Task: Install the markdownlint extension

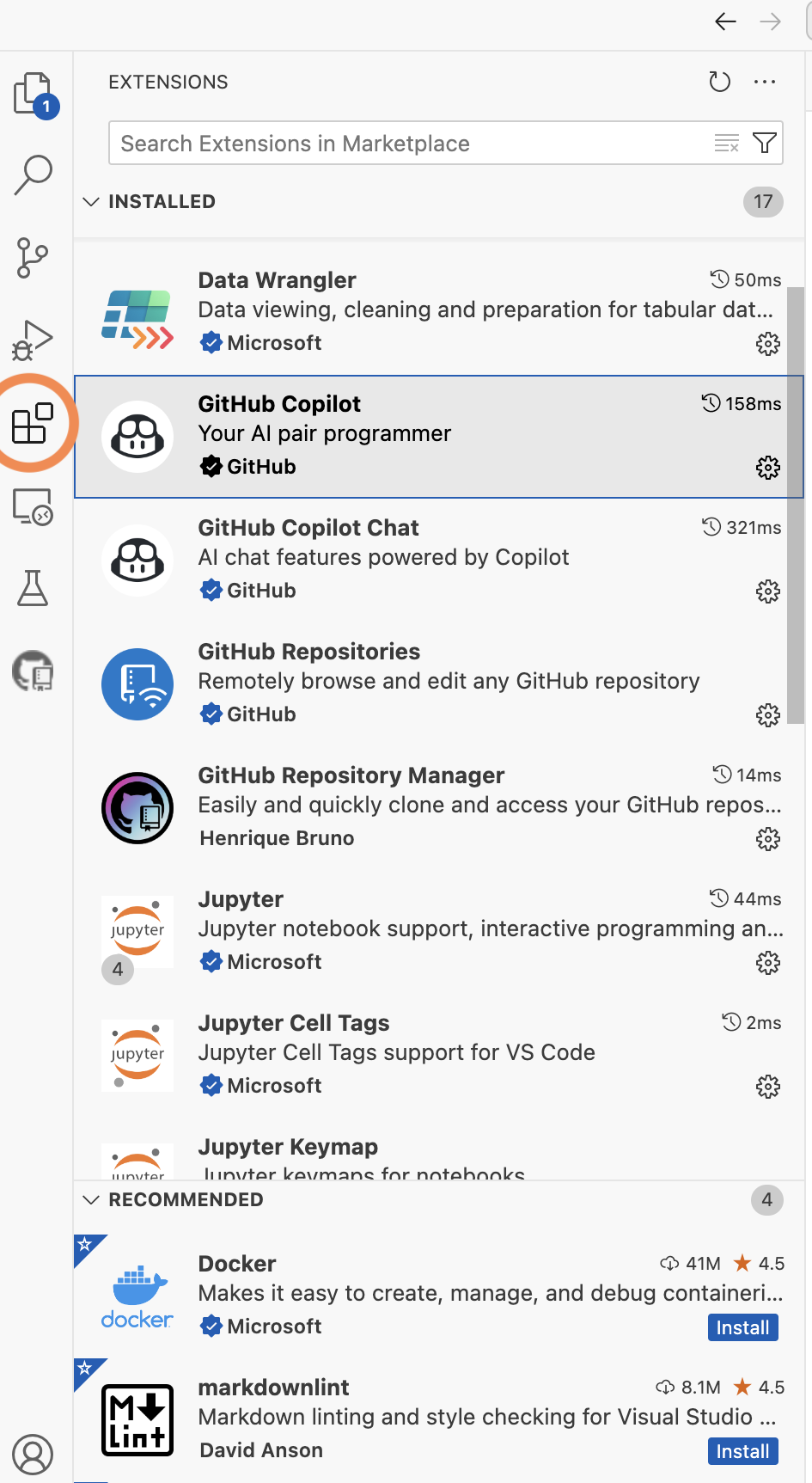Action: coord(742,1451)
